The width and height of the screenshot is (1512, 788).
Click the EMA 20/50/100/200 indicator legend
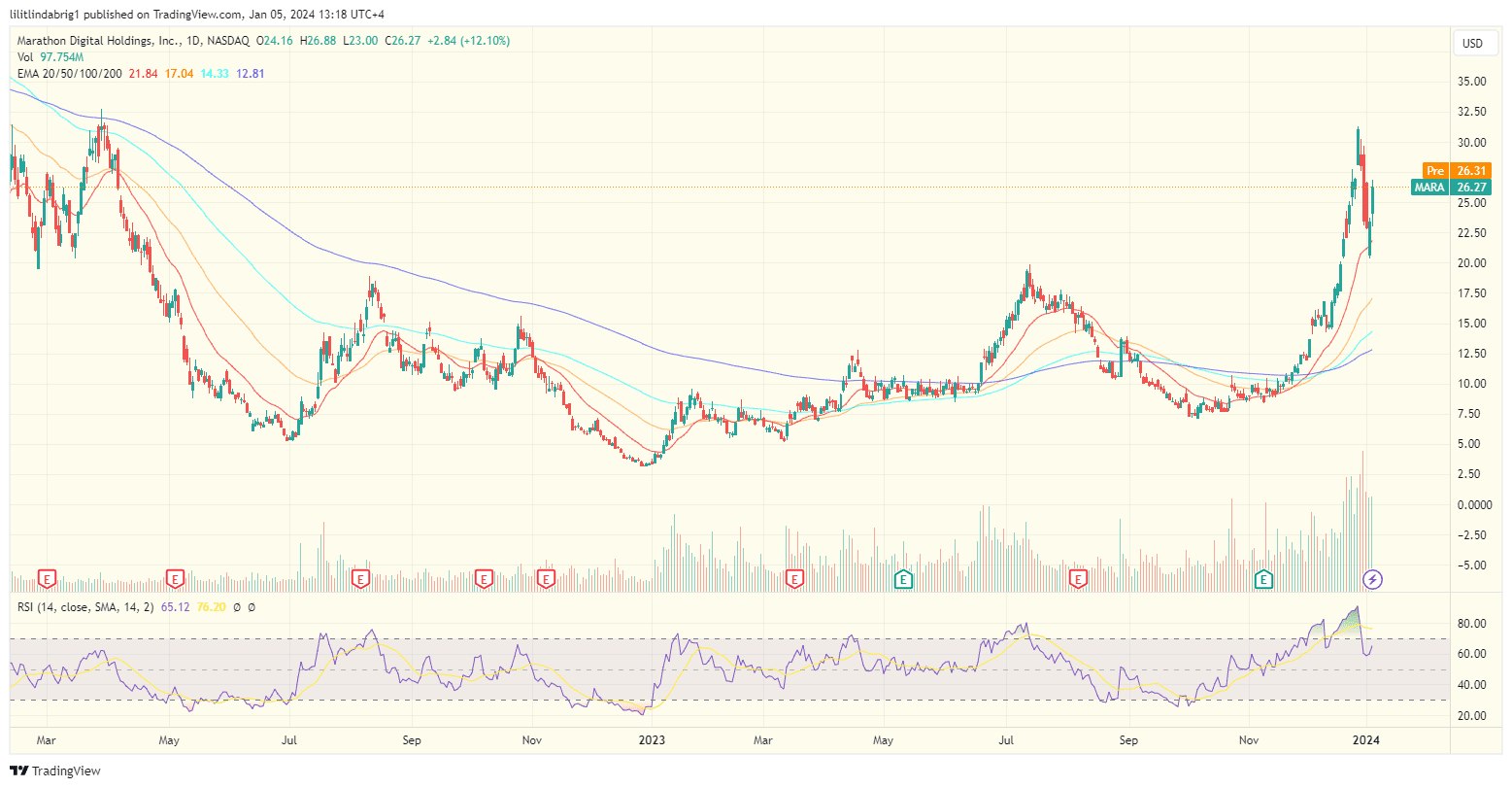pos(67,74)
